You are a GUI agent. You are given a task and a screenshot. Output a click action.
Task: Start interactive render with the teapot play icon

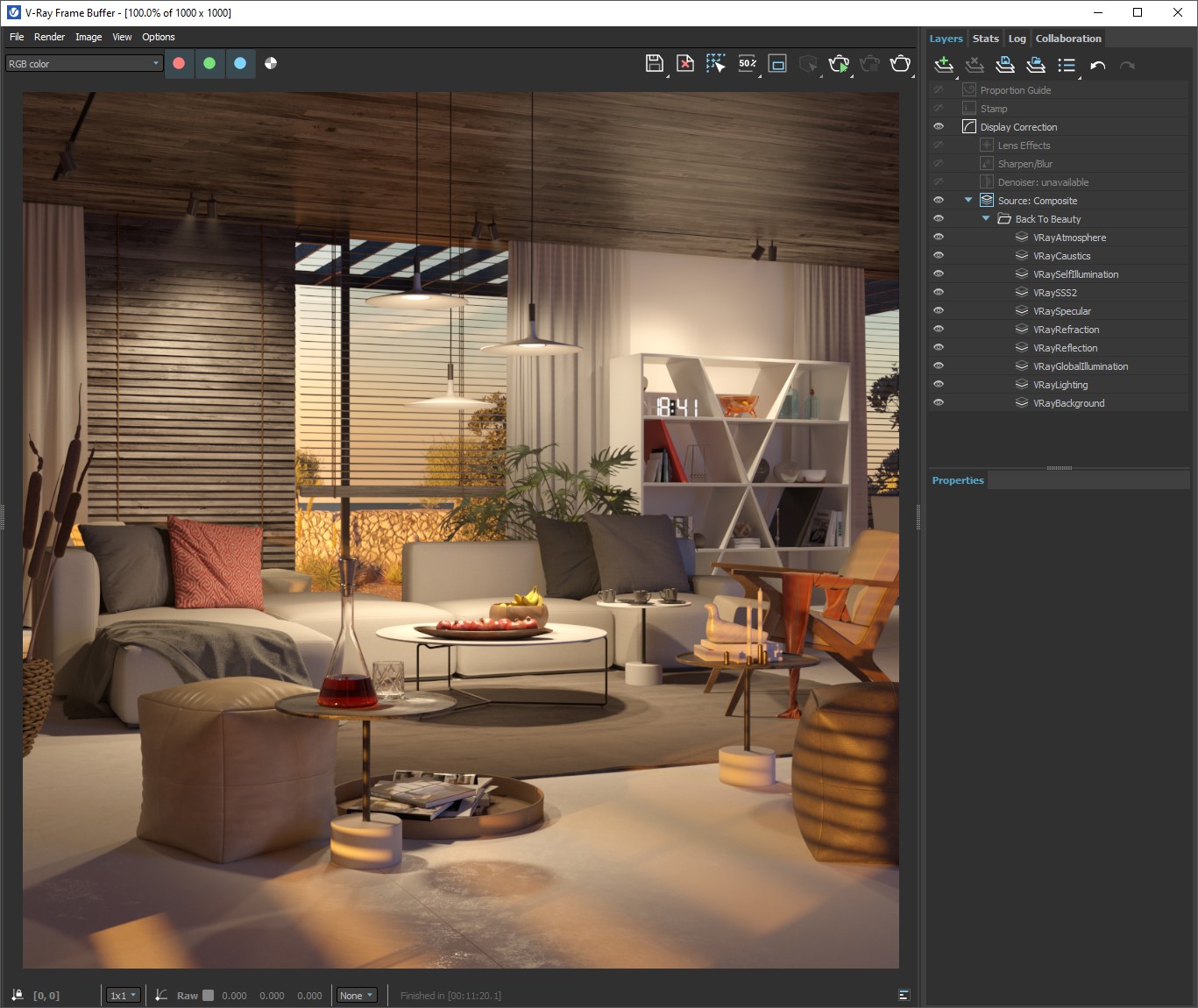(x=839, y=63)
